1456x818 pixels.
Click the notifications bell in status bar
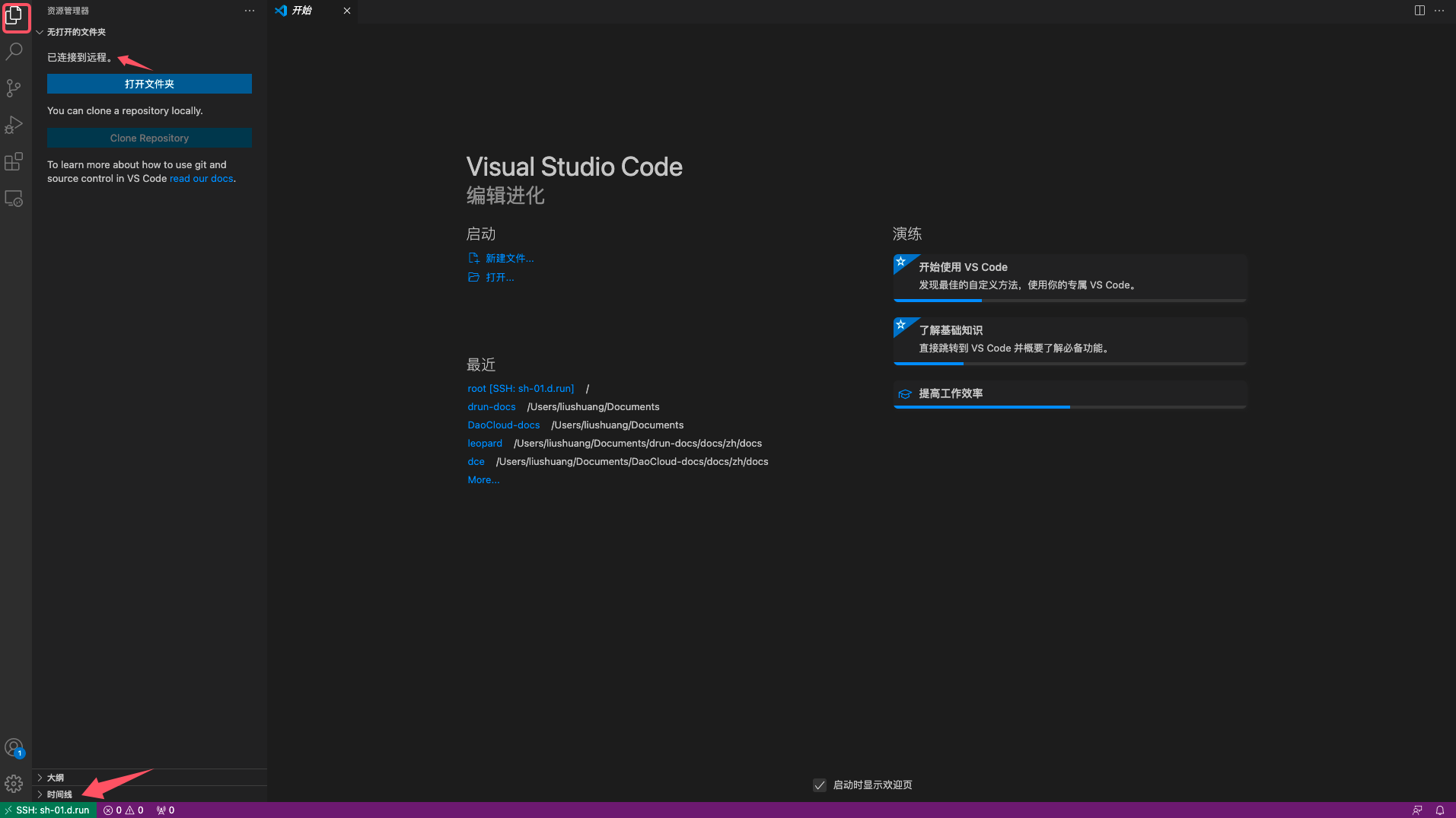point(1439,810)
